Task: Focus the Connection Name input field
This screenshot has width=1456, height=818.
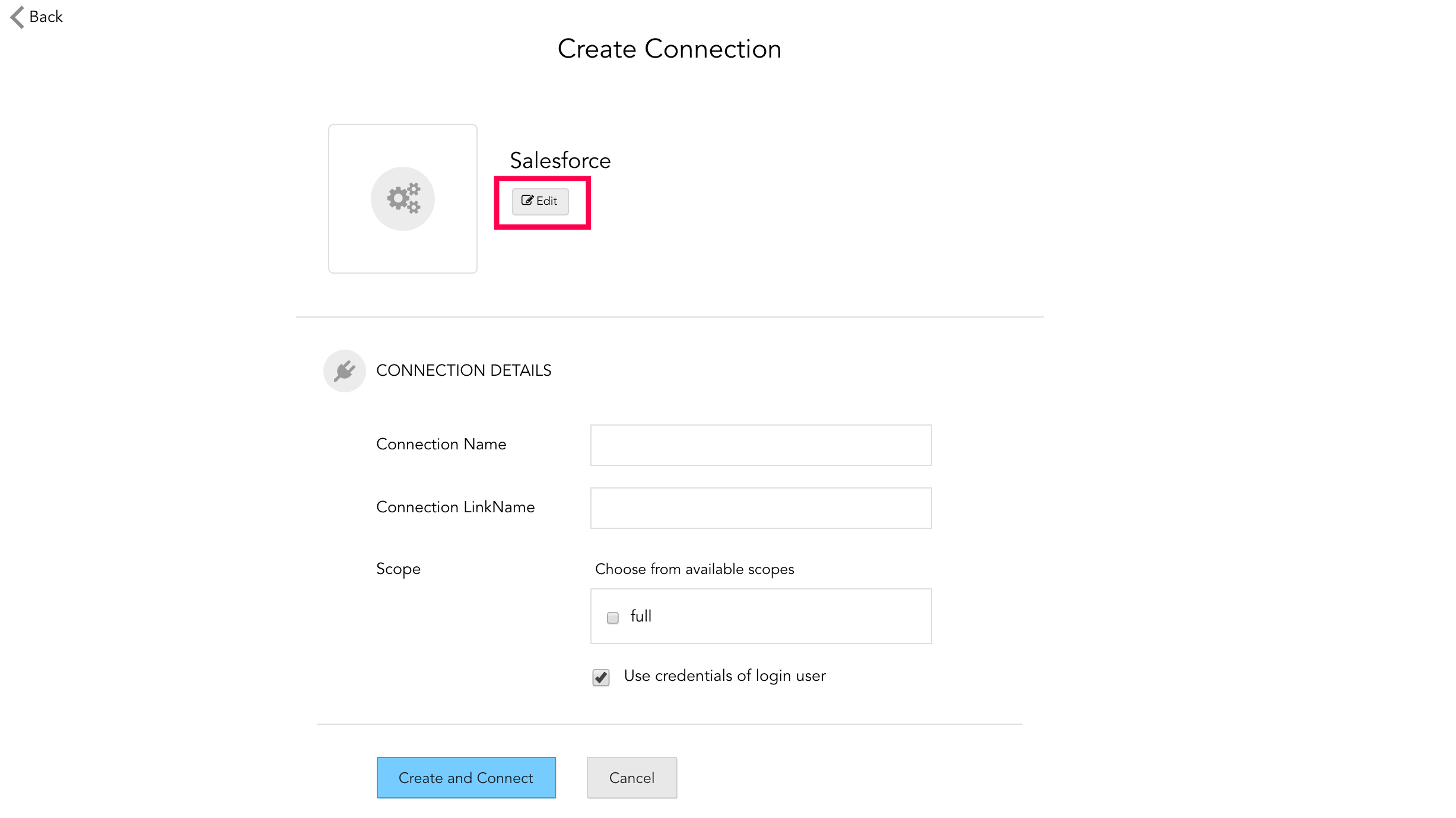Action: point(761,445)
